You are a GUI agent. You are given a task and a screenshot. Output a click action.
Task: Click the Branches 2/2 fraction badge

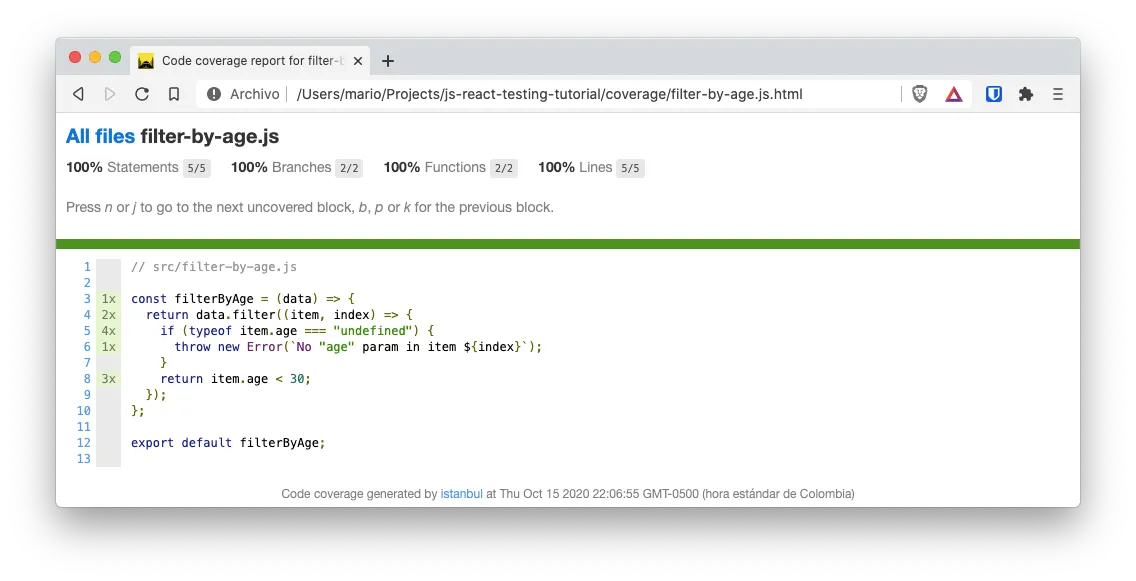[349, 168]
